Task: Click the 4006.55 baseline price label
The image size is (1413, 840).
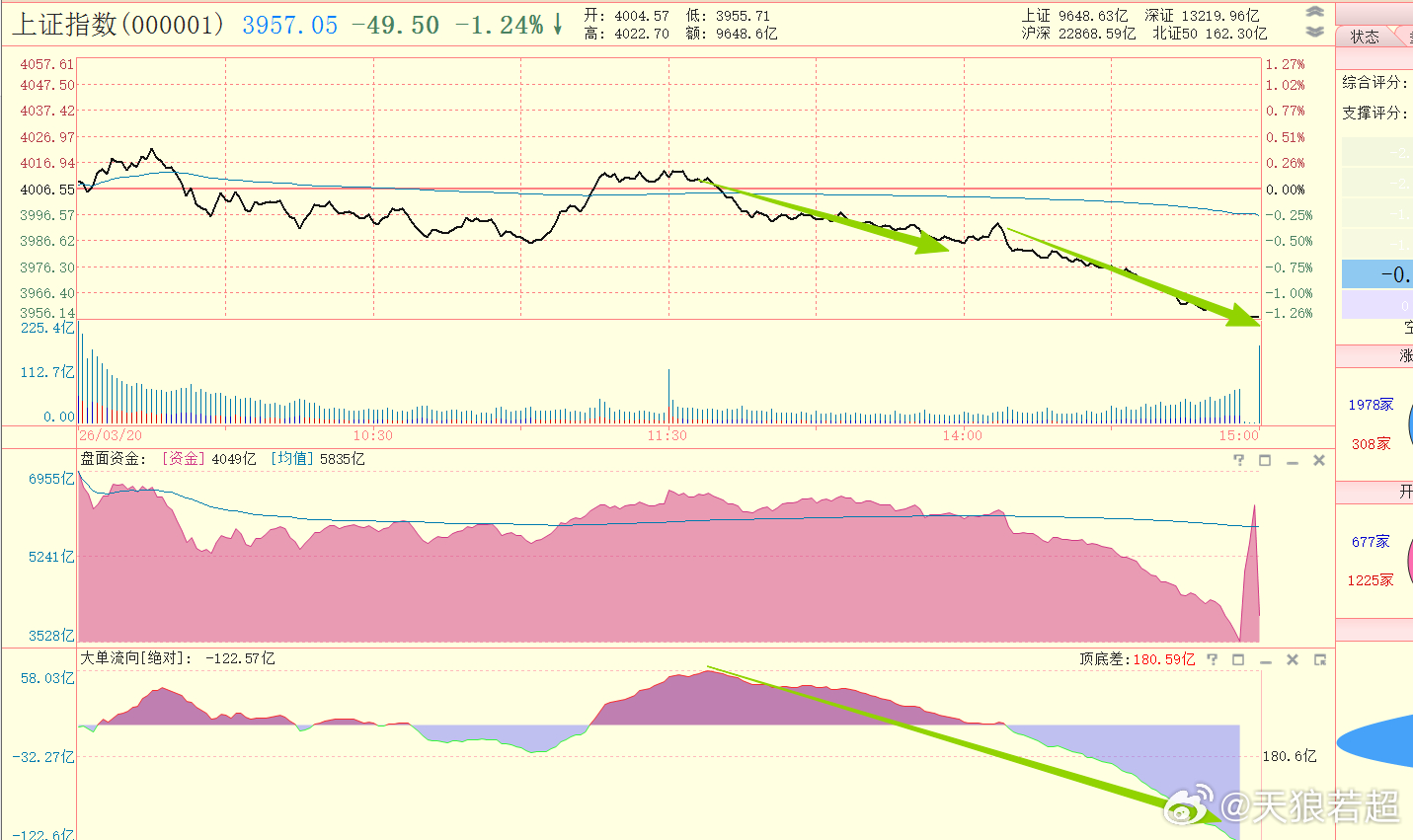Action: [x=47, y=190]
